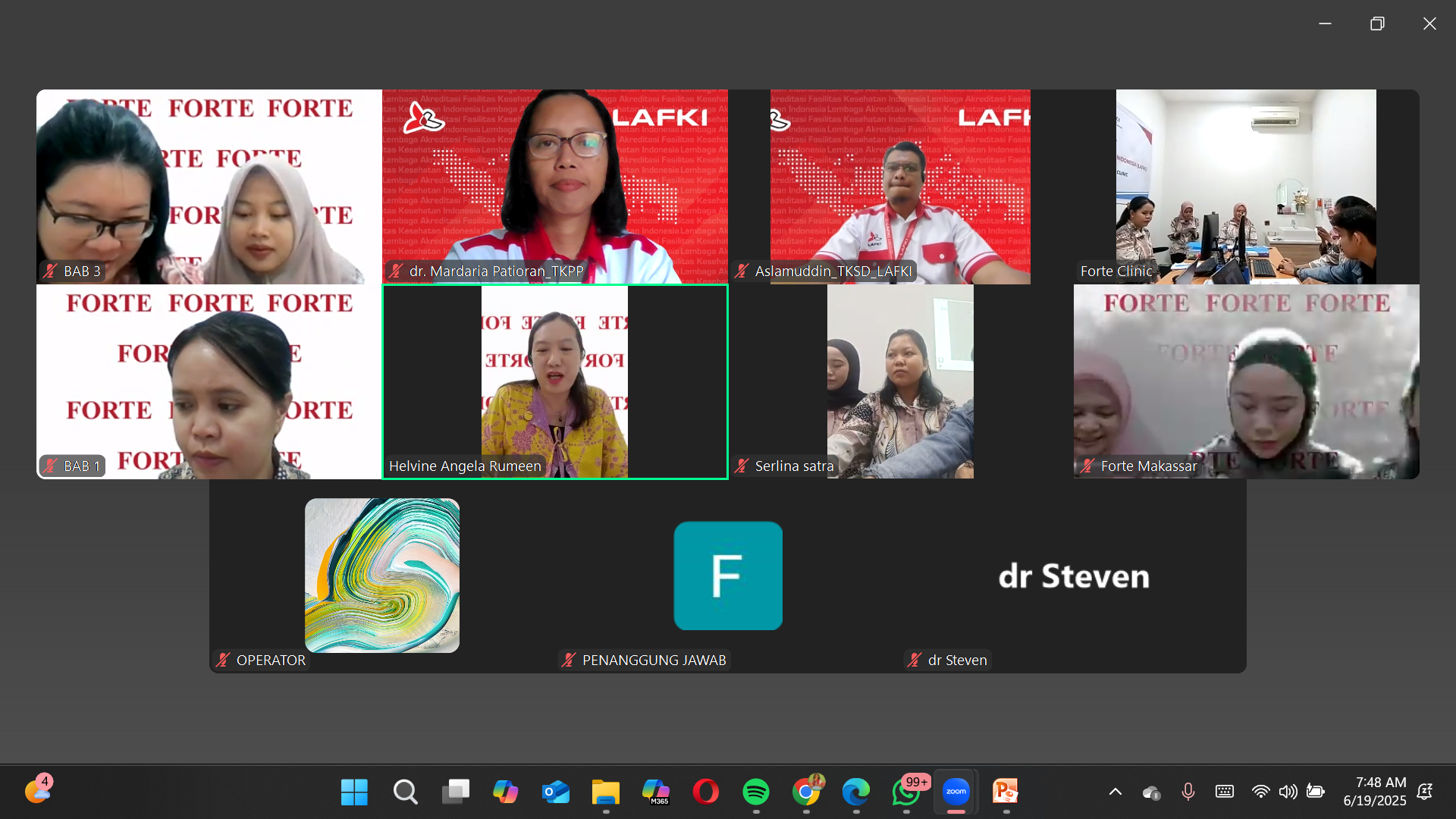Open Google Chrome from the taskbar

[x=806, y=792]
